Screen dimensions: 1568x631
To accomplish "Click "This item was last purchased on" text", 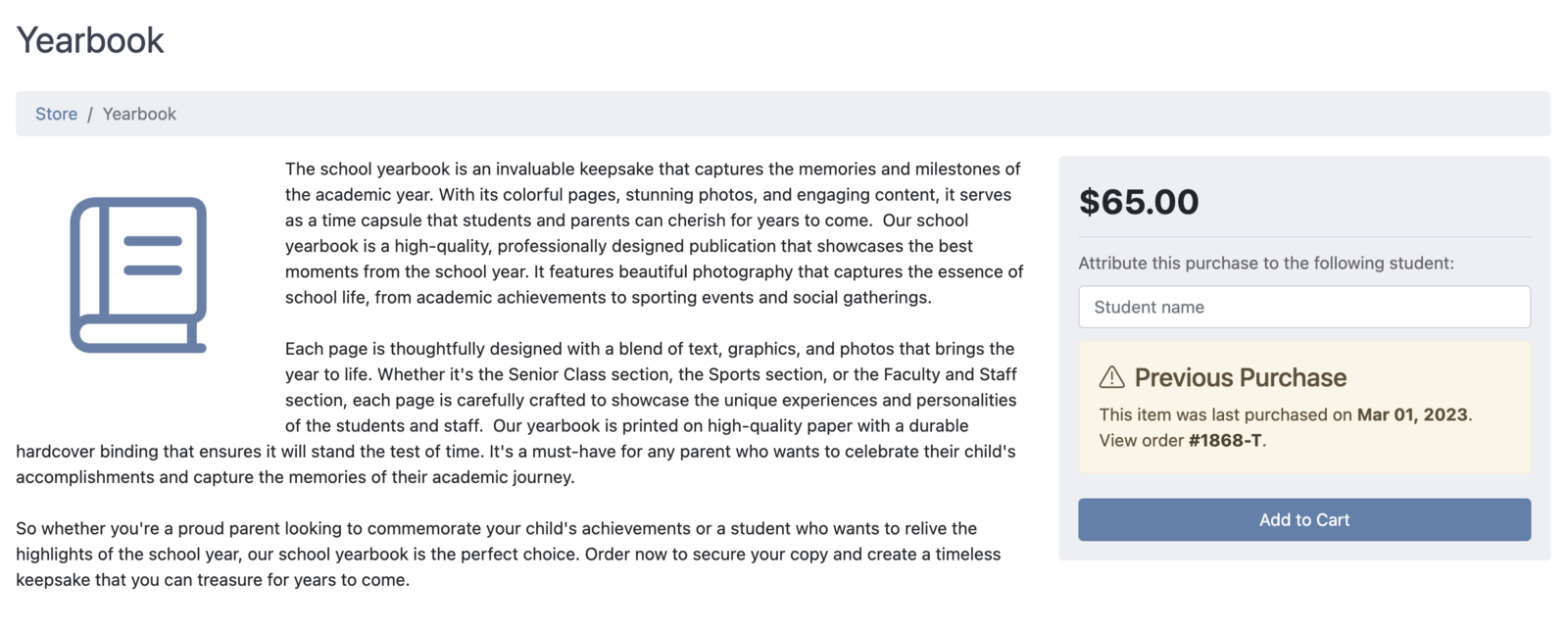I will (x=1226, y=414).
